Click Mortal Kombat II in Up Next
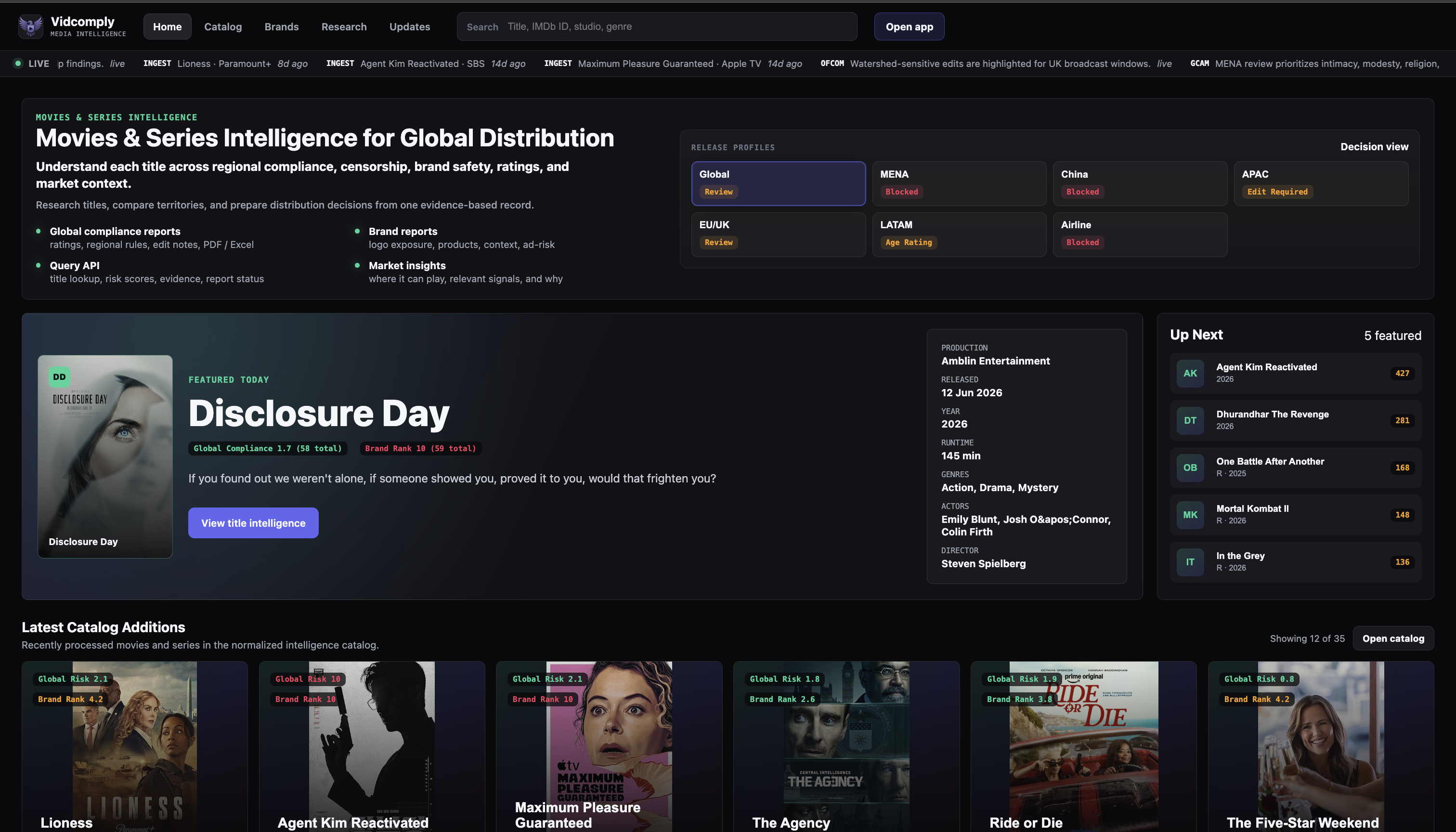 click(1296, 515)
